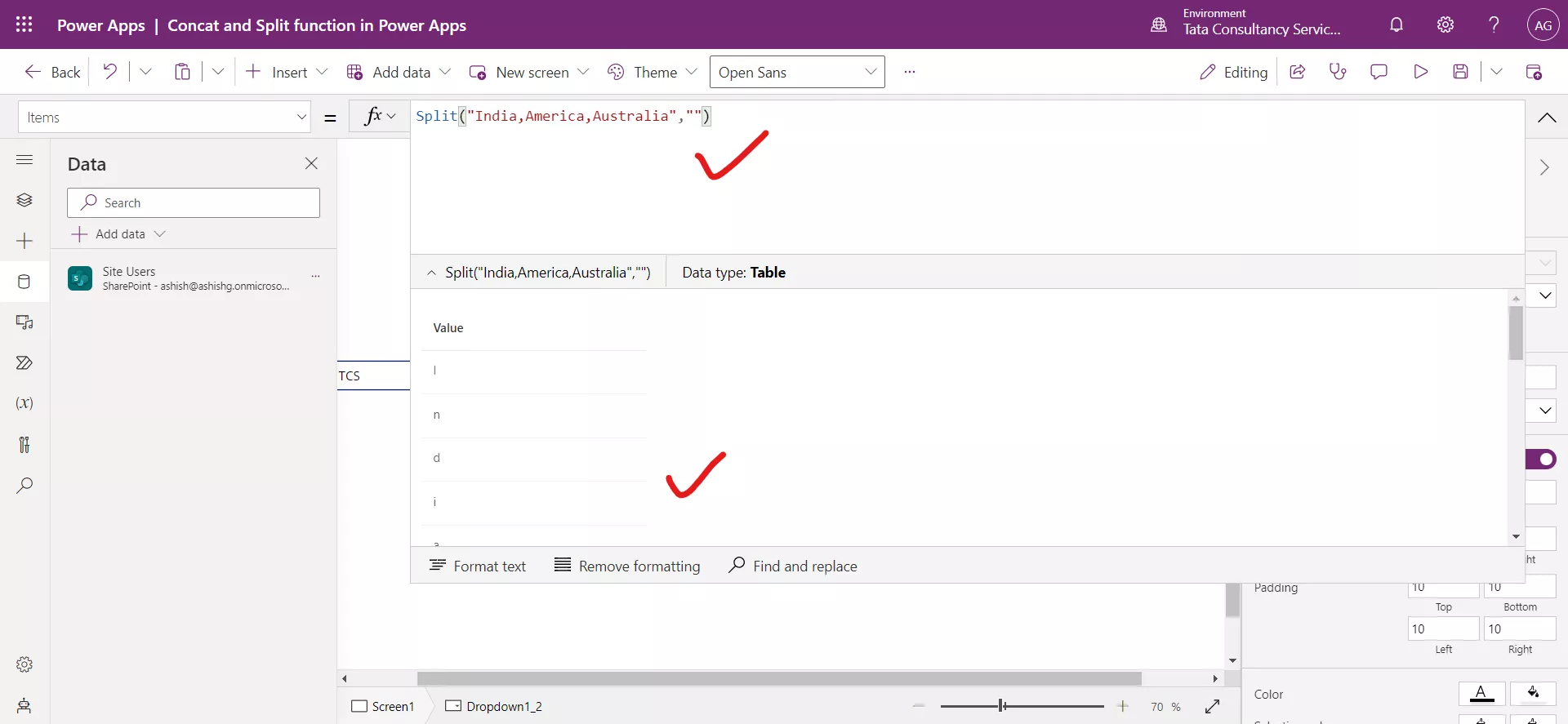Expand Add data dropdown in Data pane
Viewport: 1568px width, 724px height.
[160, 234]
